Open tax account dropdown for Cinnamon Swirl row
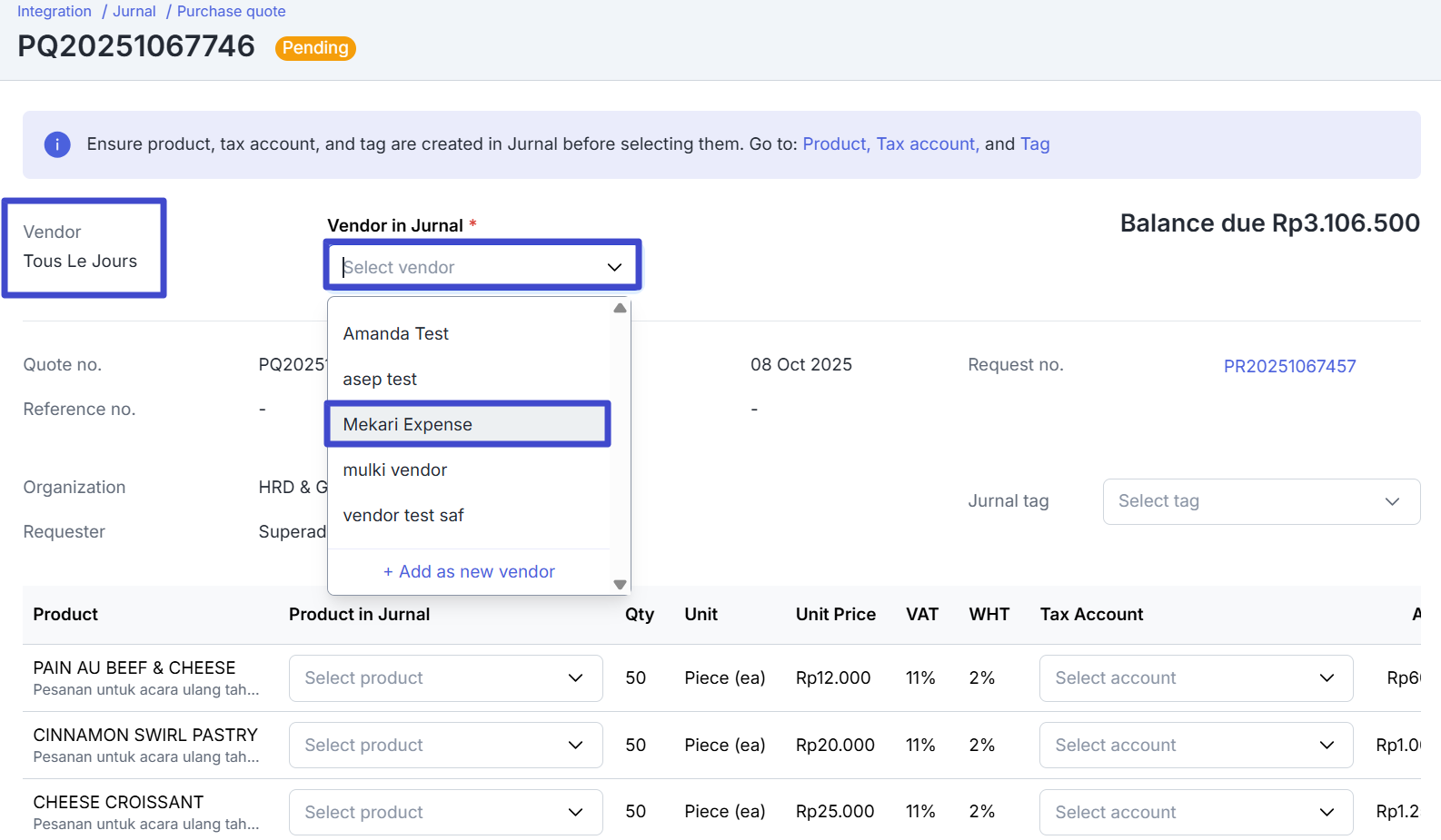 pyautogui.click(x=1195, y=746)
